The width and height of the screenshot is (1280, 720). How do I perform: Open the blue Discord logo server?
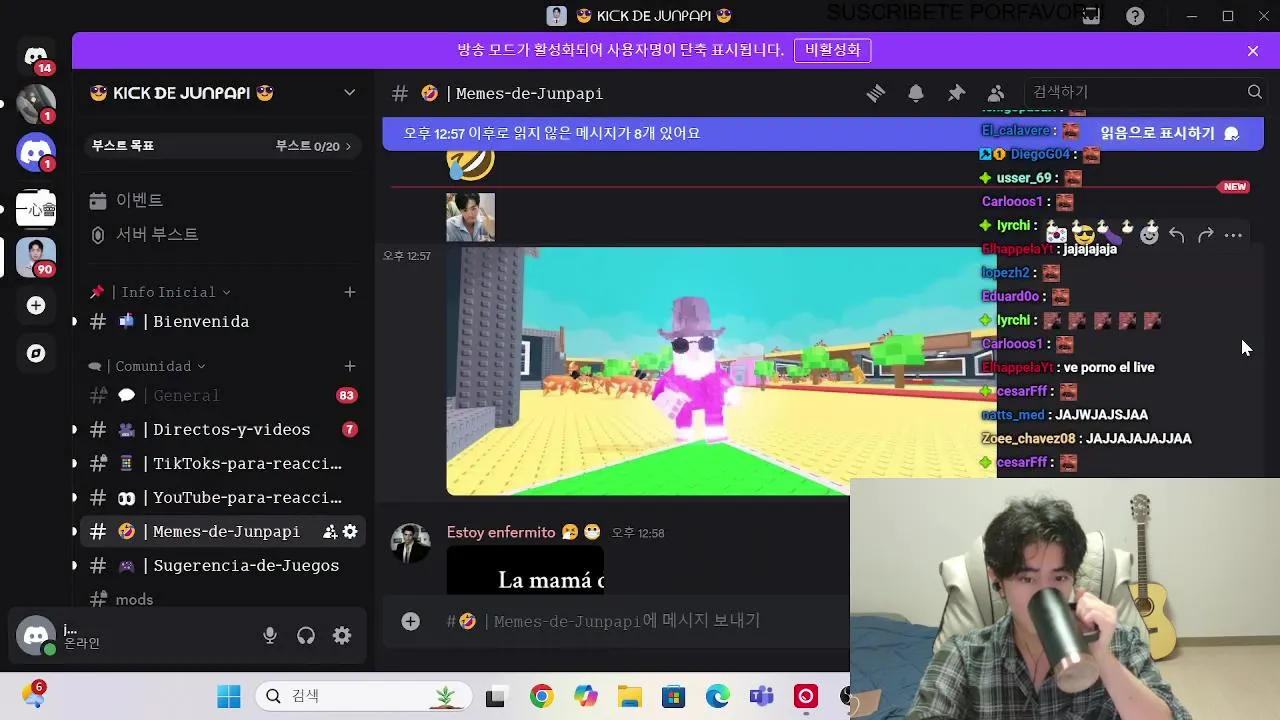click(x=36, y=152)
